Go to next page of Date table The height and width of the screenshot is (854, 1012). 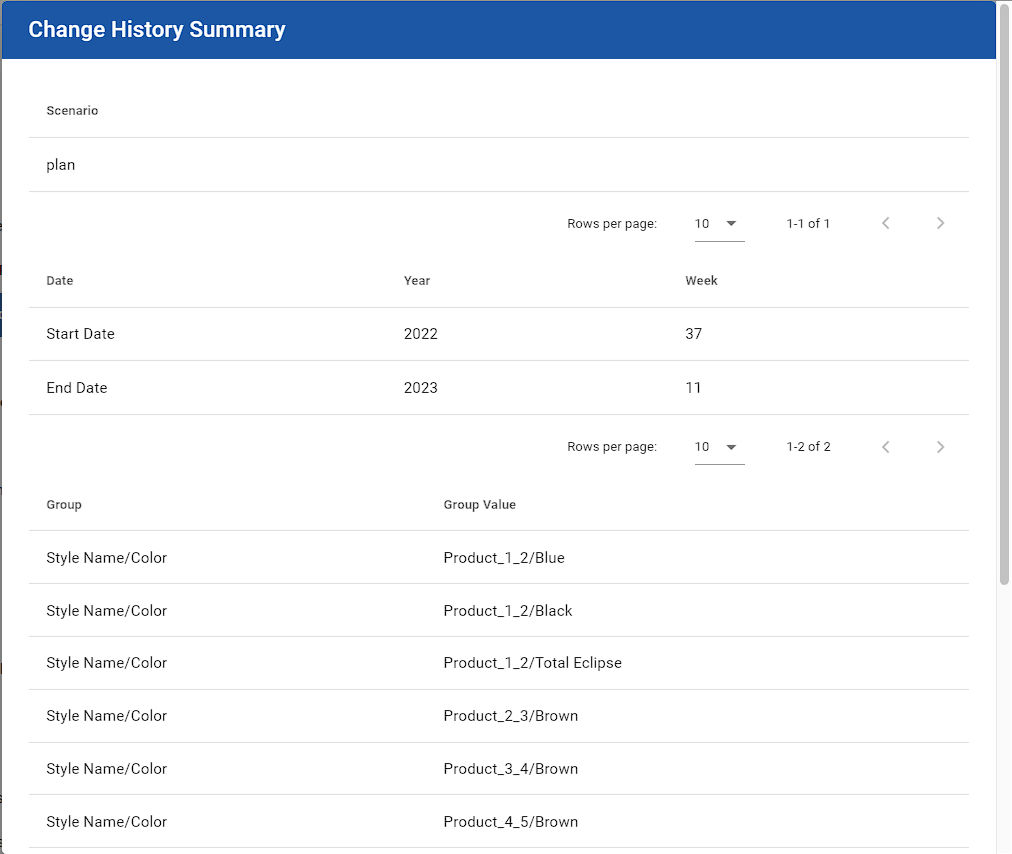(x=940, y=447)
